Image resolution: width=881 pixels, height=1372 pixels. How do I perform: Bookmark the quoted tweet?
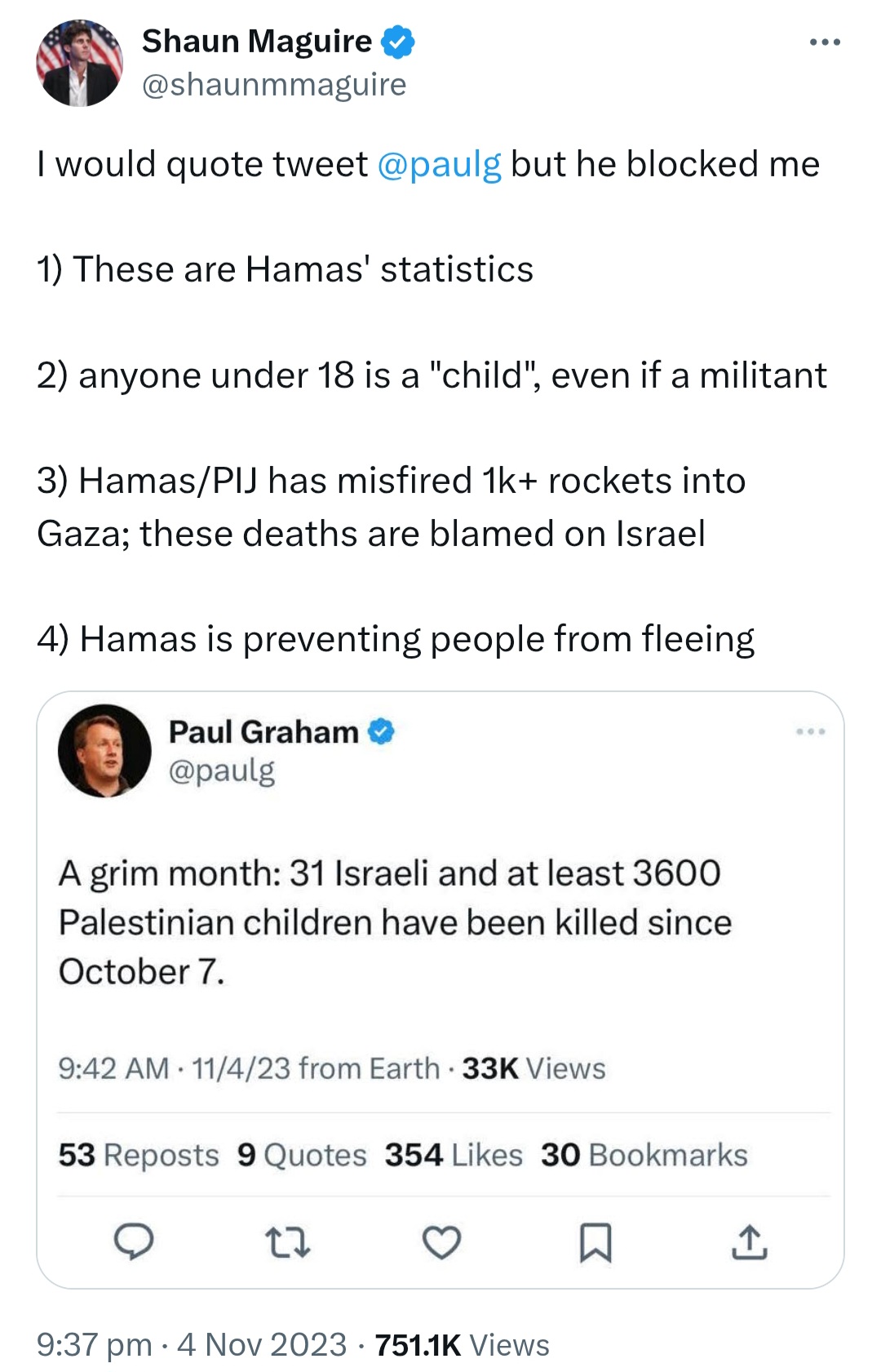click(595, 1242)
